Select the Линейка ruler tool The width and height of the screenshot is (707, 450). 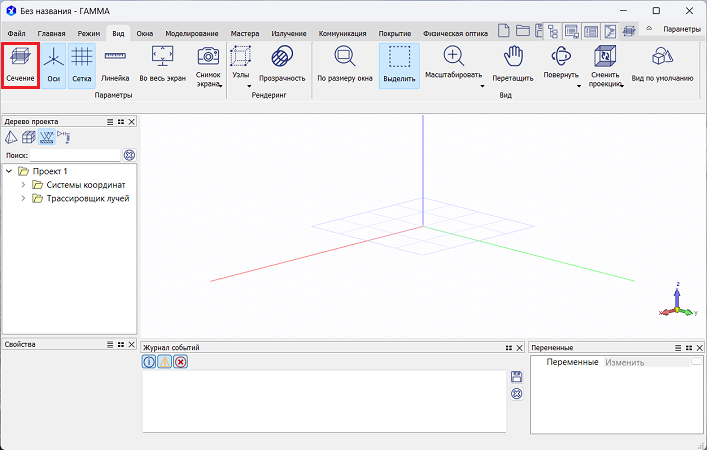(x=115, y=64)
